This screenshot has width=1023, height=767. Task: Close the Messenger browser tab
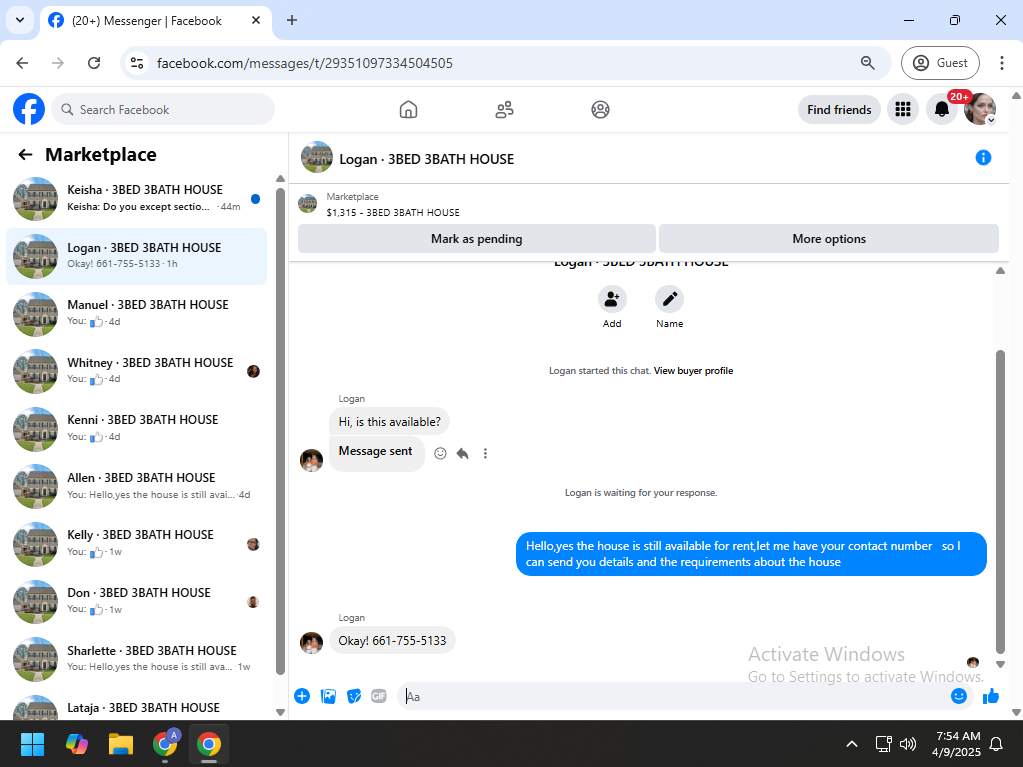(x=256, y=20)
